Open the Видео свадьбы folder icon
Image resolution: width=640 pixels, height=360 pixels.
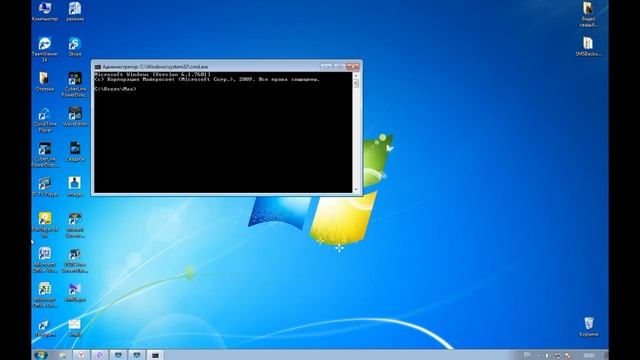click(x=588, y=14)
